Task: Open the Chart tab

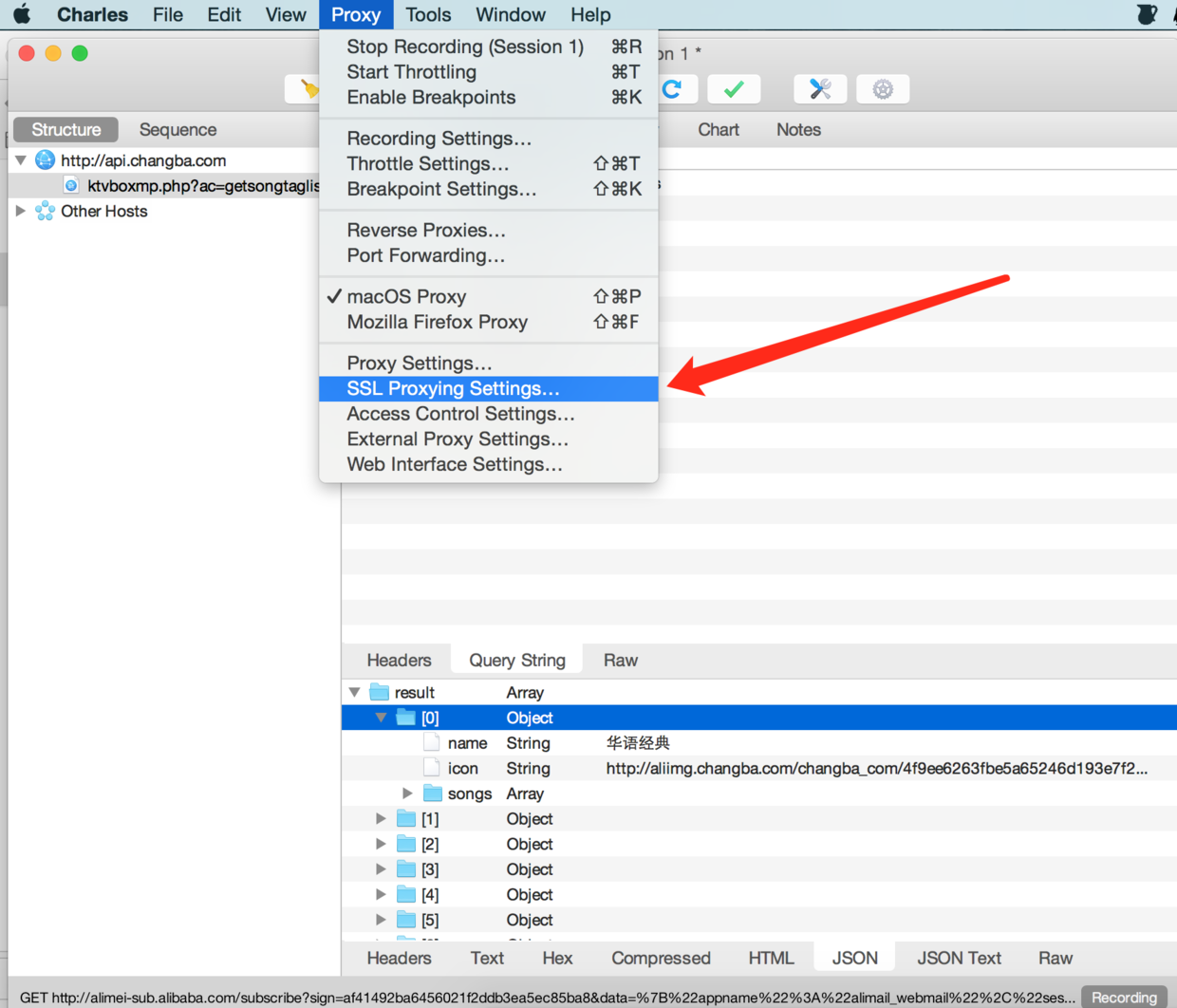Action: [x=719, y=129]
